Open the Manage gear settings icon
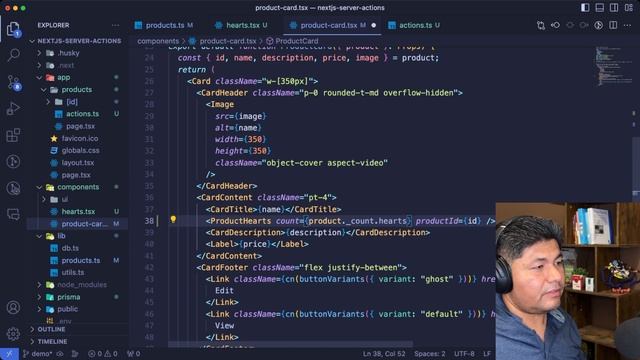This screenshot has width=640, height=360. 13,334
